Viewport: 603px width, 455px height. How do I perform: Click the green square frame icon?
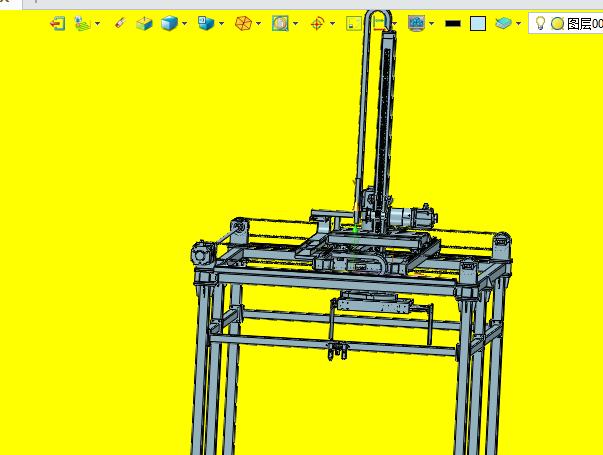[x=354, y=23]
